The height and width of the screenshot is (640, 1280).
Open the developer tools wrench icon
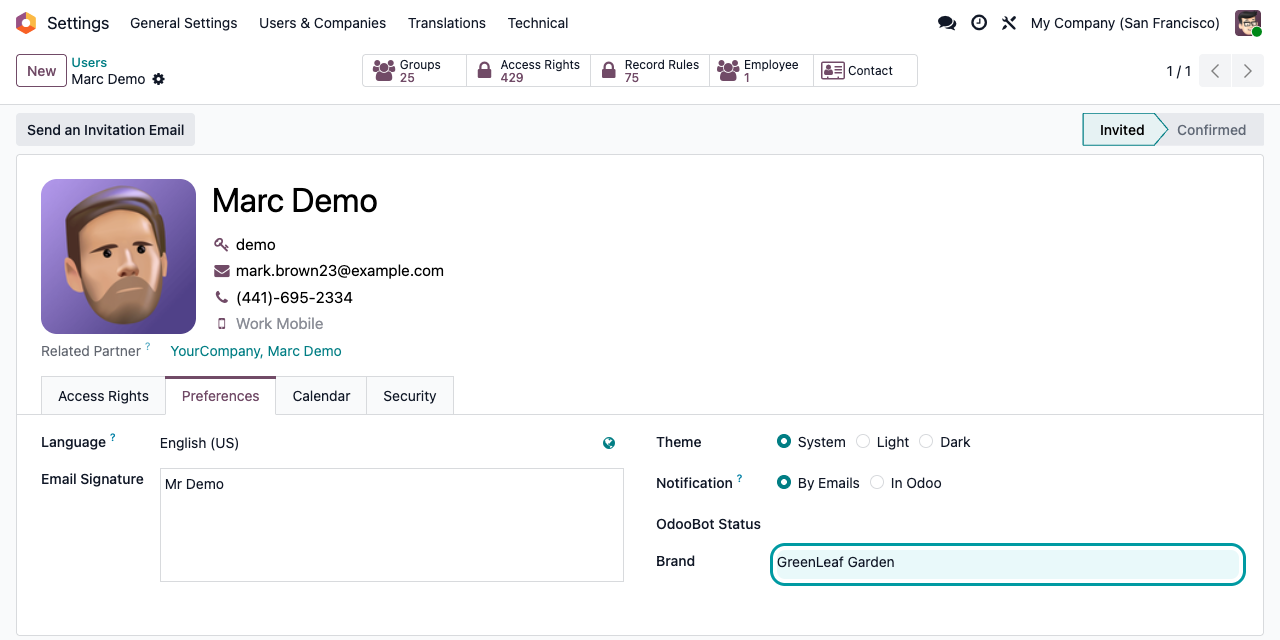1009,23
